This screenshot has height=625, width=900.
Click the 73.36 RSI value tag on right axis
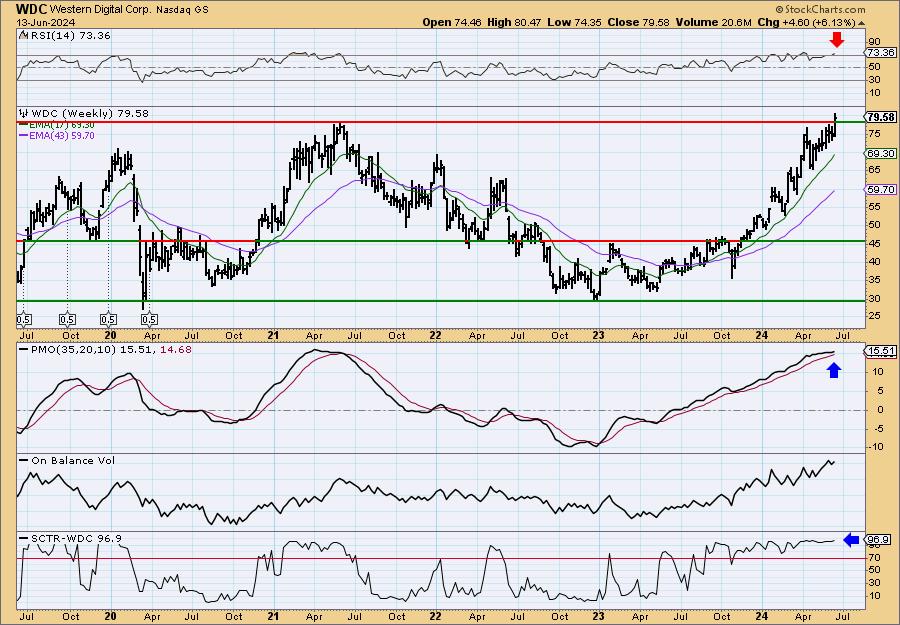(880, 52)
